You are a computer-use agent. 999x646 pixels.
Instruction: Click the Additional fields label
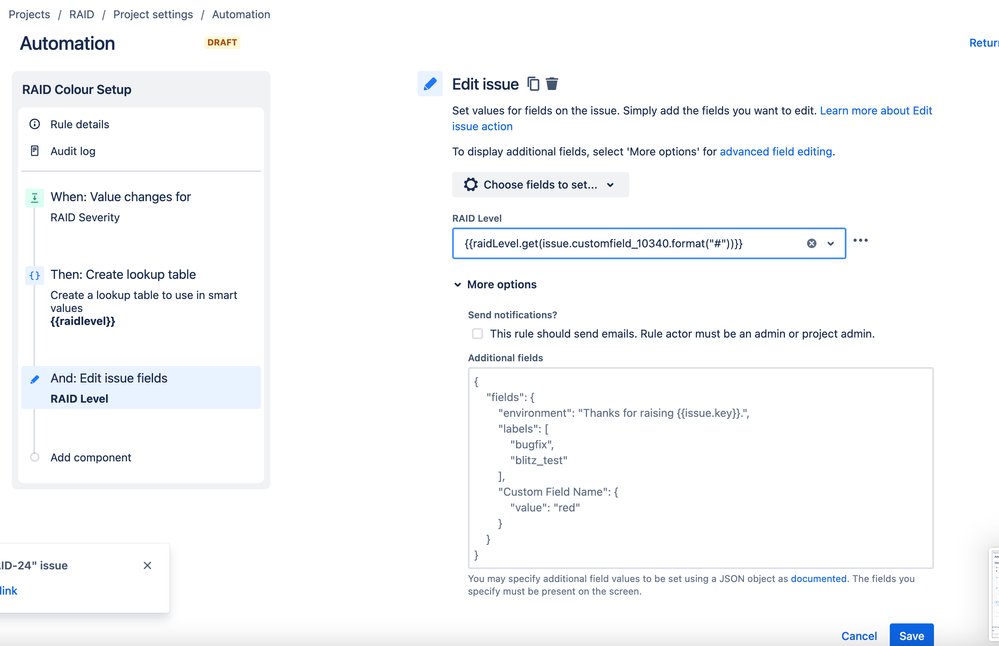tap(505, 358)
